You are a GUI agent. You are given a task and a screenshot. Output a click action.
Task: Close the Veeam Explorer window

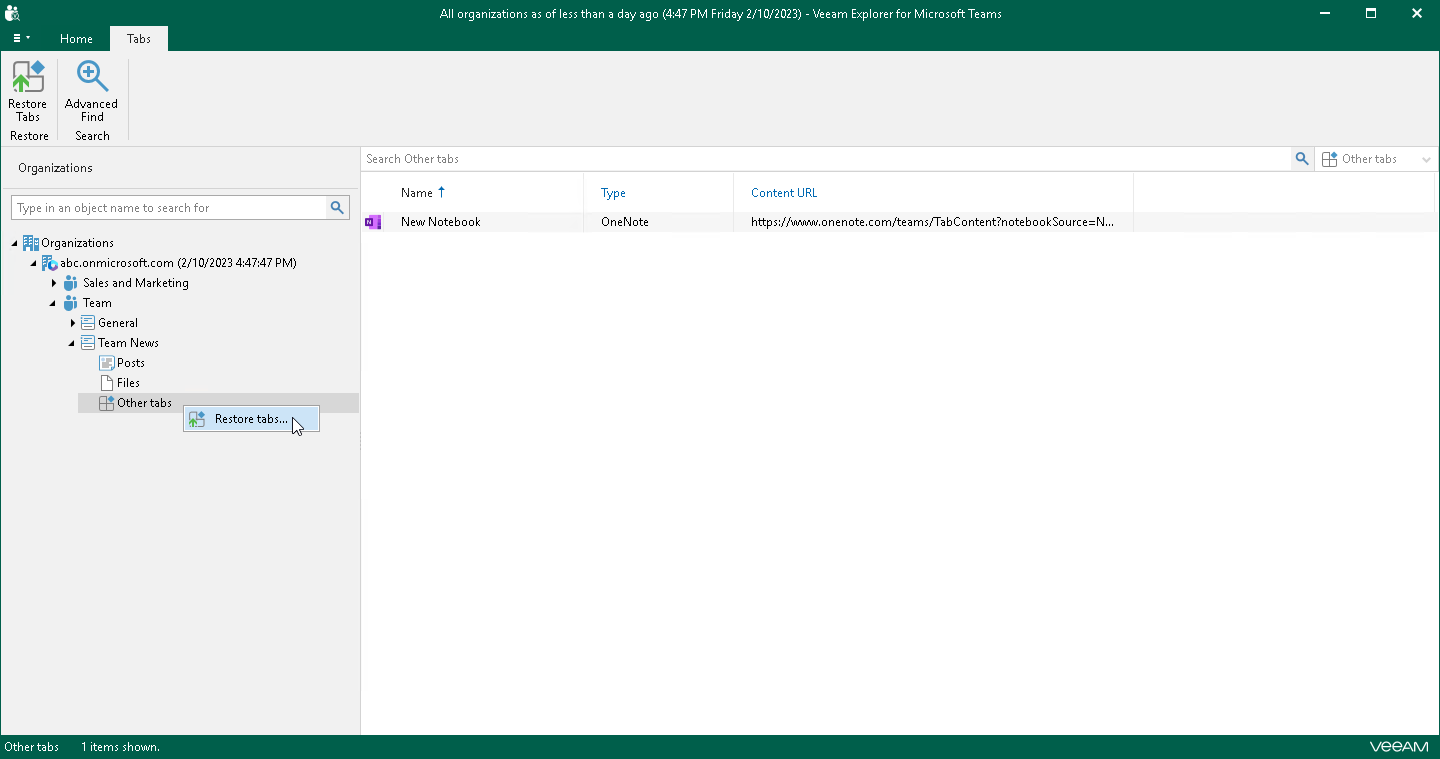coord(1417,13)
